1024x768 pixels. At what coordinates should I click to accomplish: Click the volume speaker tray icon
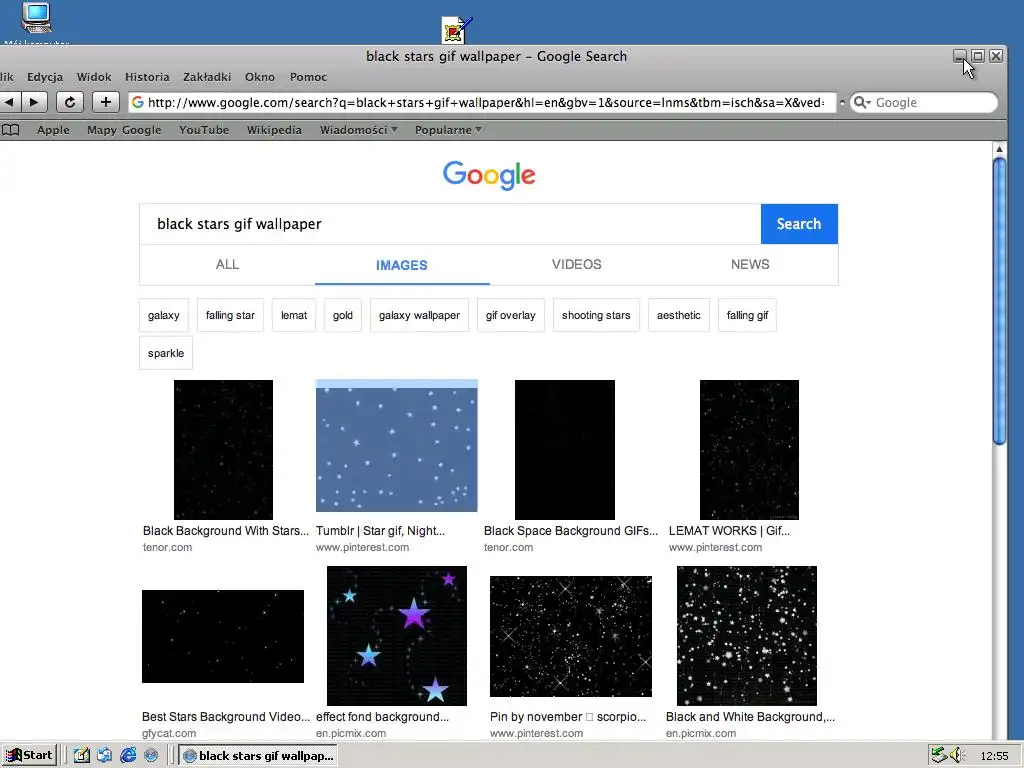[957, 755]
